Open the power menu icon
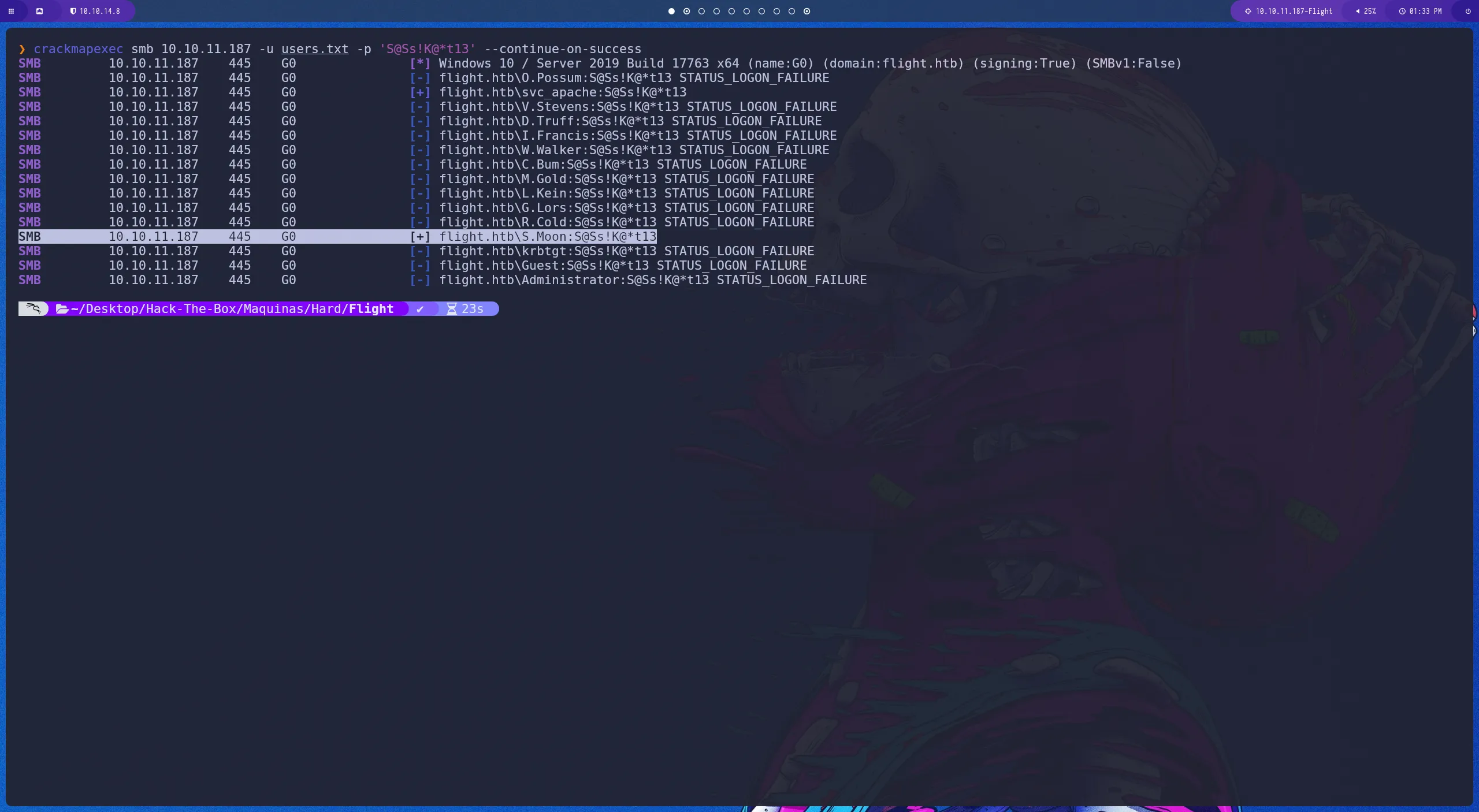Screen dimensions: 1479x812 click(1468, 11)
